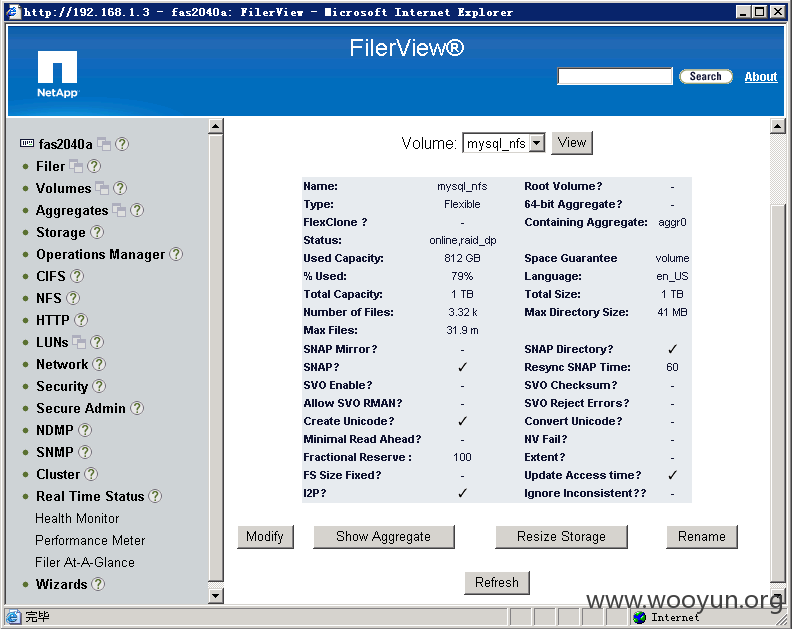This screenshot has height=629, width=792.
Task: Click the Show Aggregate button
Action: click(384, 537)
